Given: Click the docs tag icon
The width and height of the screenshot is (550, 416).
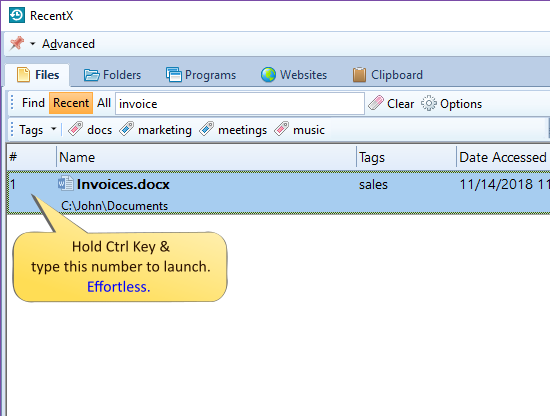Looking at the screenshot, I should click(x=75, y=129).
